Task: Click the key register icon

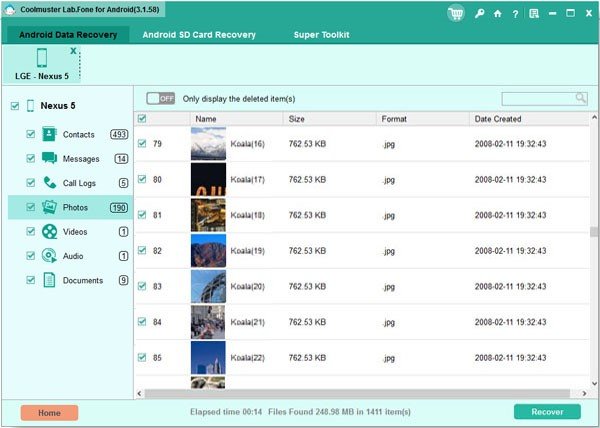Action: pos(479,14)
